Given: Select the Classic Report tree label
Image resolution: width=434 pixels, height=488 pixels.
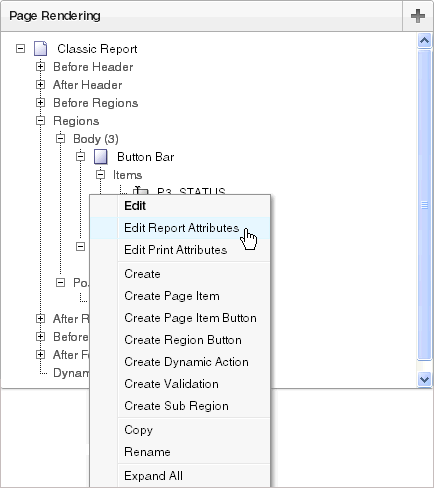Looking at the screenshot, I should click(x=97, y=49).
